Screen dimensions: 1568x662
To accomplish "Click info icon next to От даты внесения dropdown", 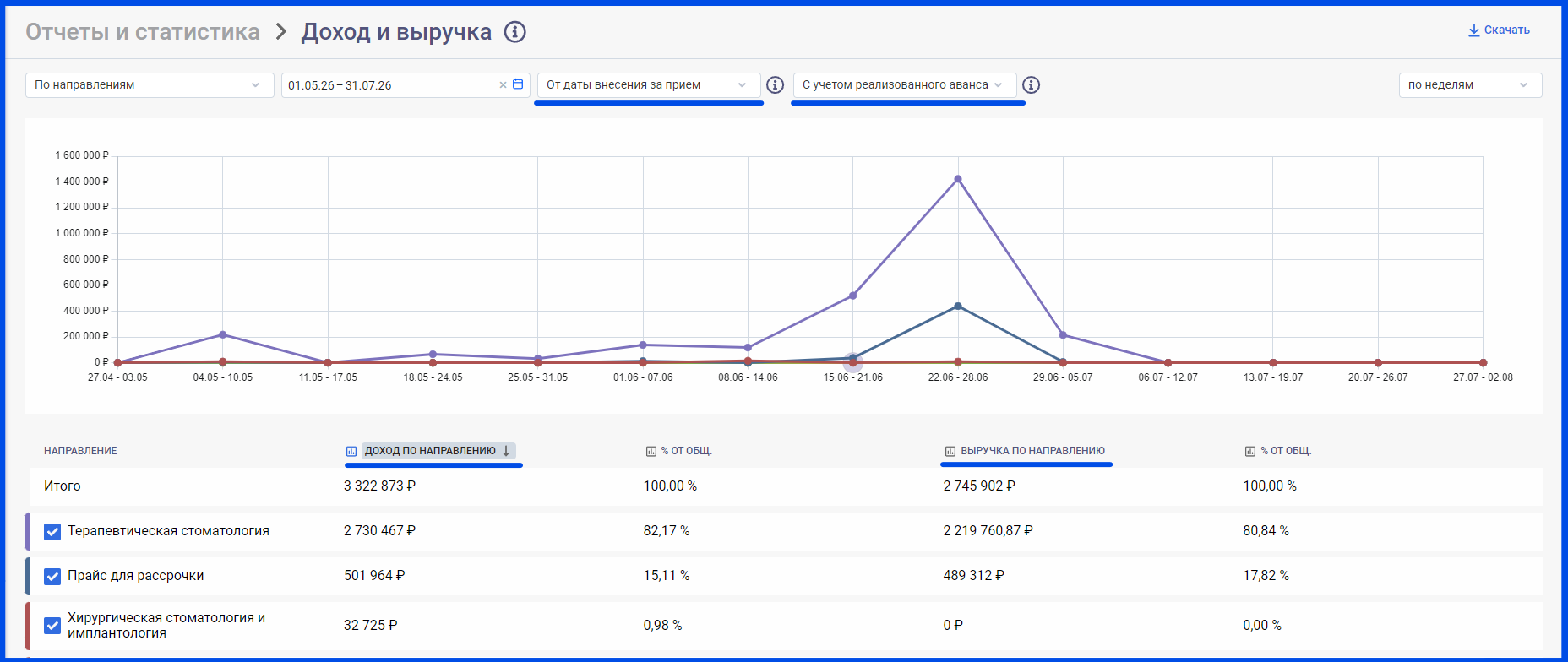I will pyautogui.click(x=775, y=85).
